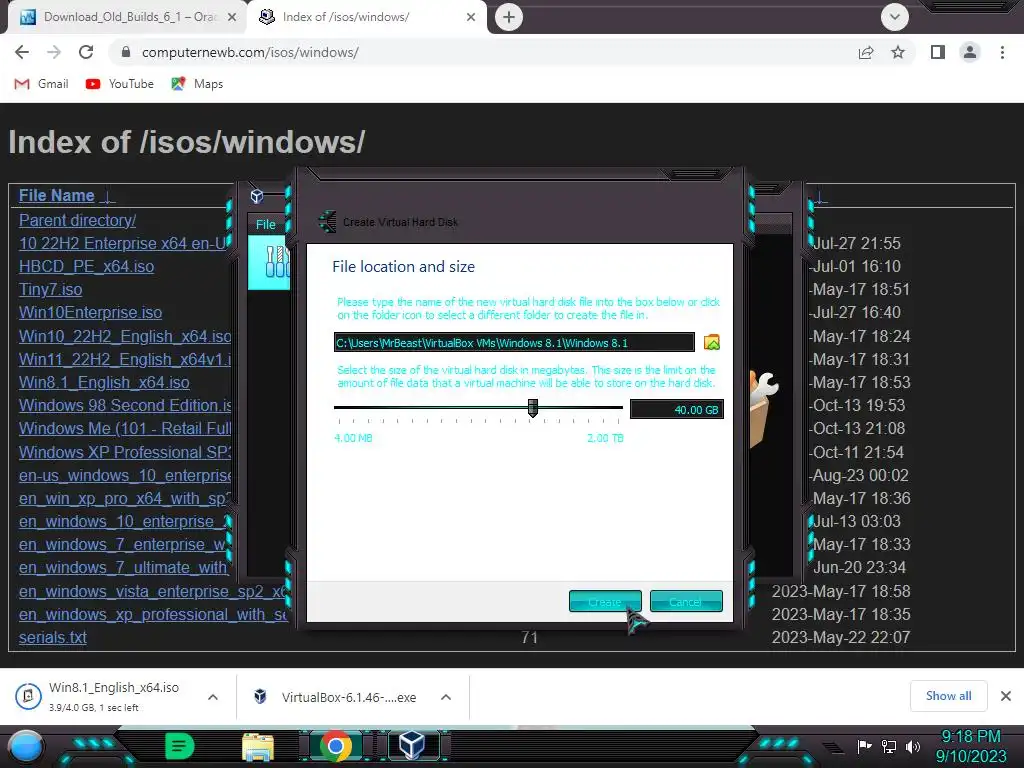Screen dimensions: 1024x768
Task: Go forward with the browser arrow
Action: click(x=54, y=52)
